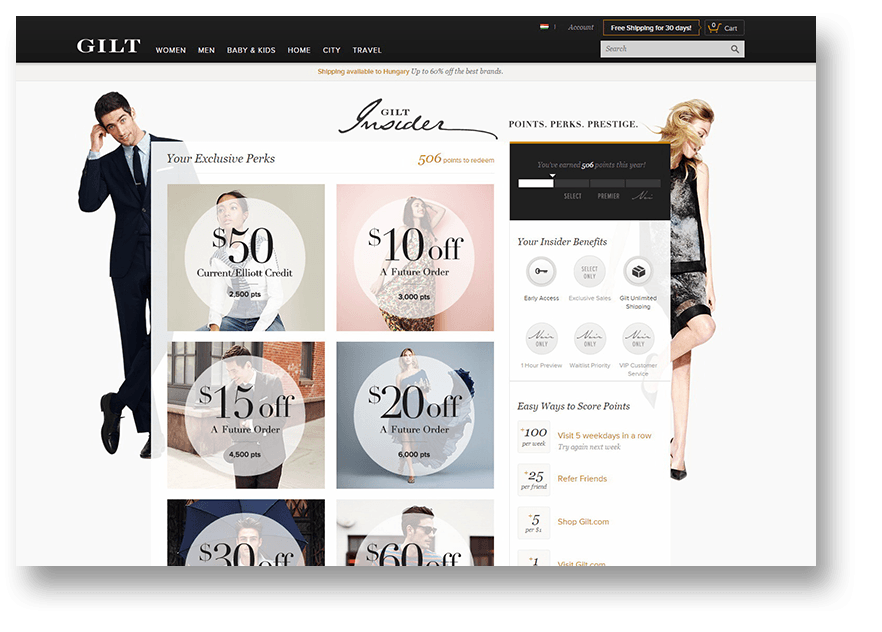Select the $20 off Future Order perk
The width and height of the screenshot is (882, 632).
415,415
